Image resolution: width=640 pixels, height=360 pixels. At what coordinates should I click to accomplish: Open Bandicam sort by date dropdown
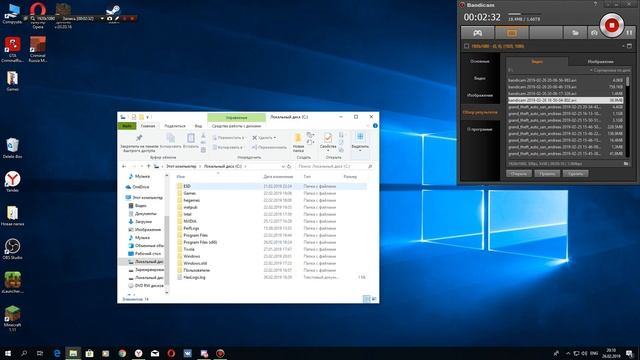click(x=610, y=70)
